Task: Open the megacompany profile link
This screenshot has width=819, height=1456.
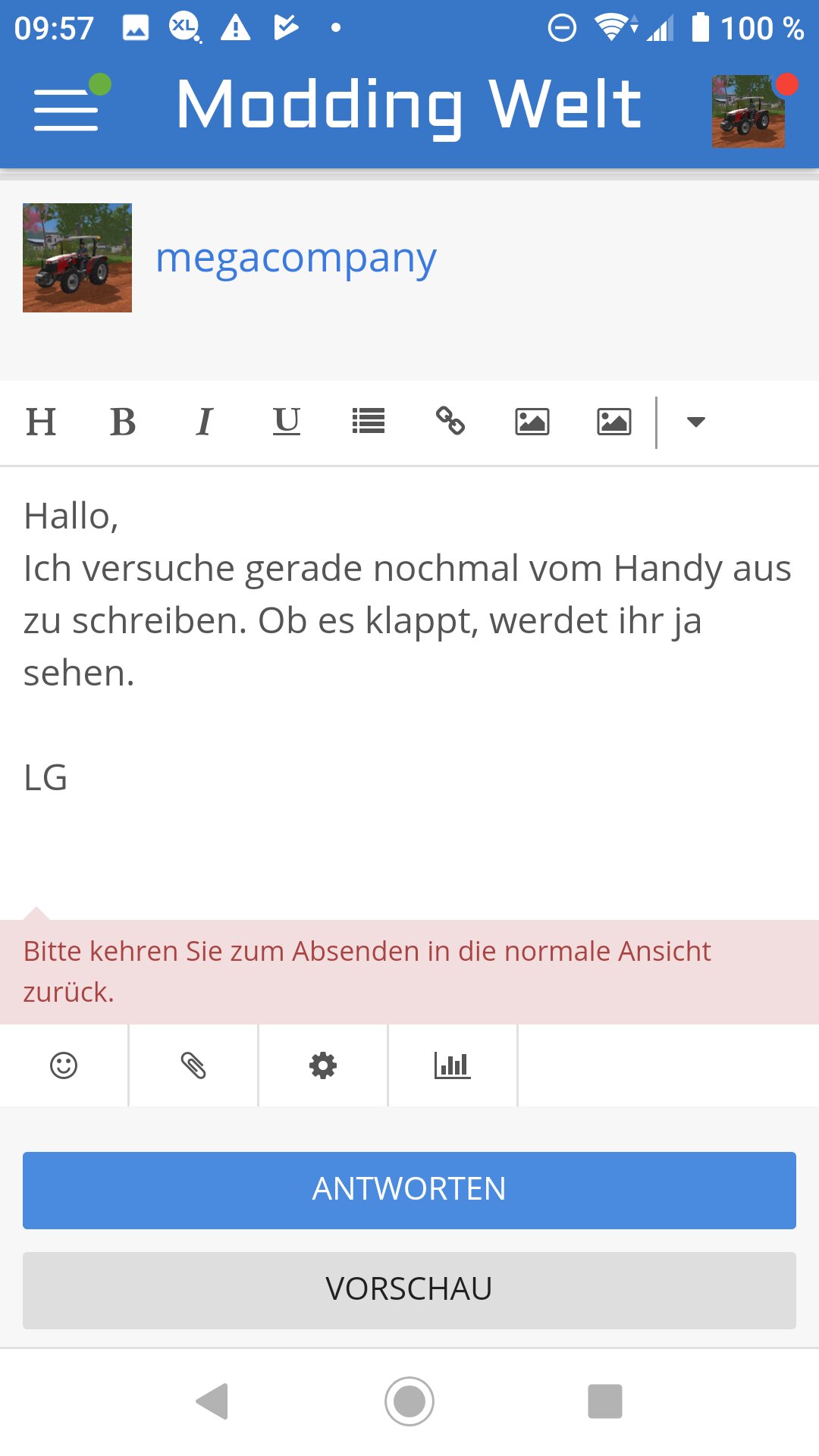Action: [x=296, y=258]
